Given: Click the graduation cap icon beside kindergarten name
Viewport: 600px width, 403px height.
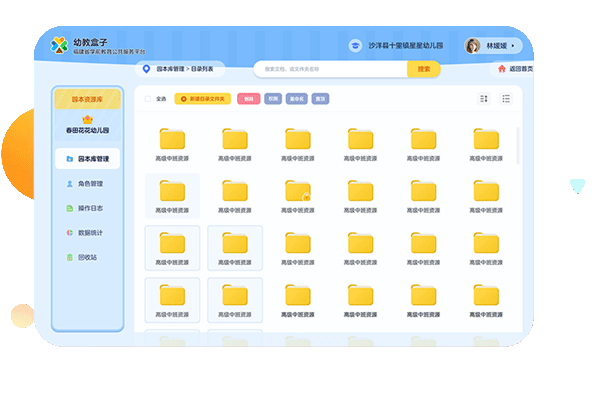Looking at the screenshot, I should [355, 46].
